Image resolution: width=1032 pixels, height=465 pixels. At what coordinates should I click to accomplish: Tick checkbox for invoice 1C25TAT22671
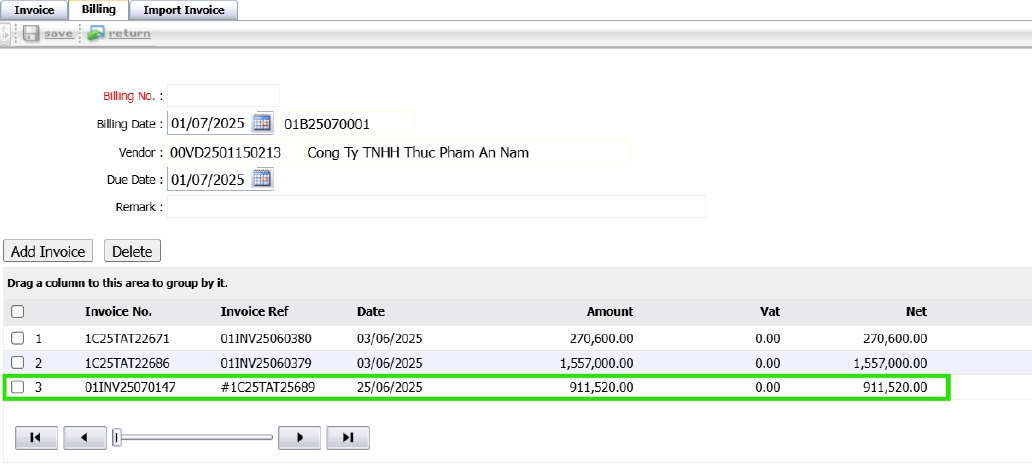(x=17, y=338)
